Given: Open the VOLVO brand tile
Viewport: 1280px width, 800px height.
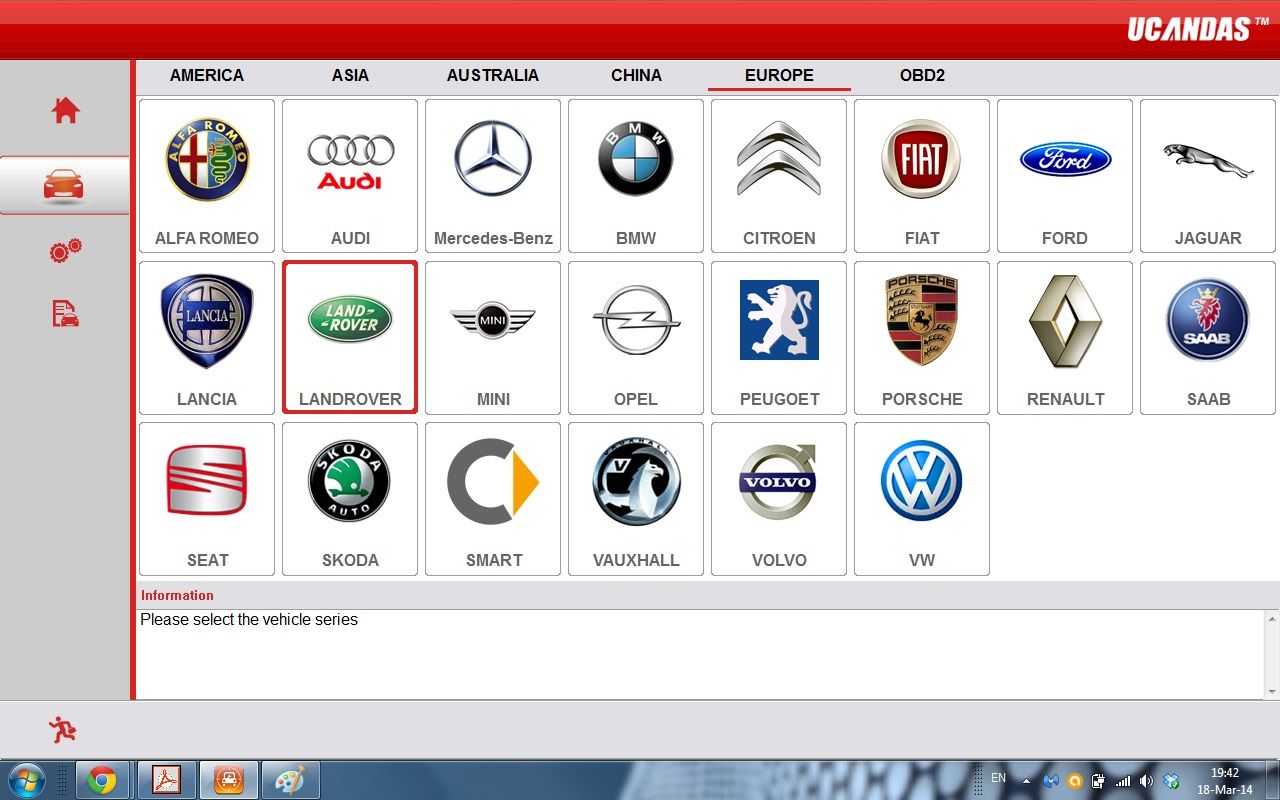Looking at the screenshot, I should pyautogui.click(x=779, y=499).
